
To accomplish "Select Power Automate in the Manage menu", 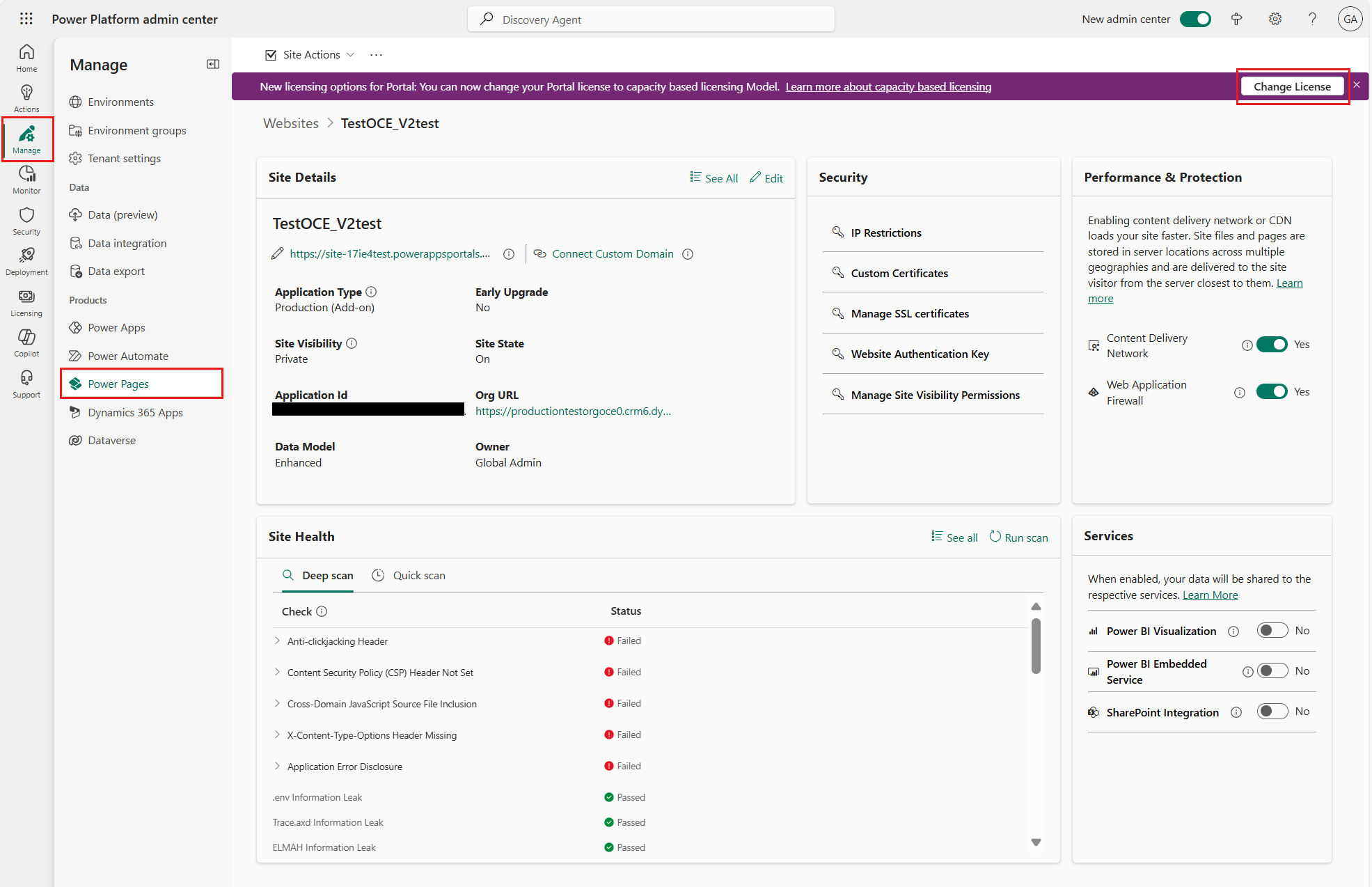I will pos(128,356).
